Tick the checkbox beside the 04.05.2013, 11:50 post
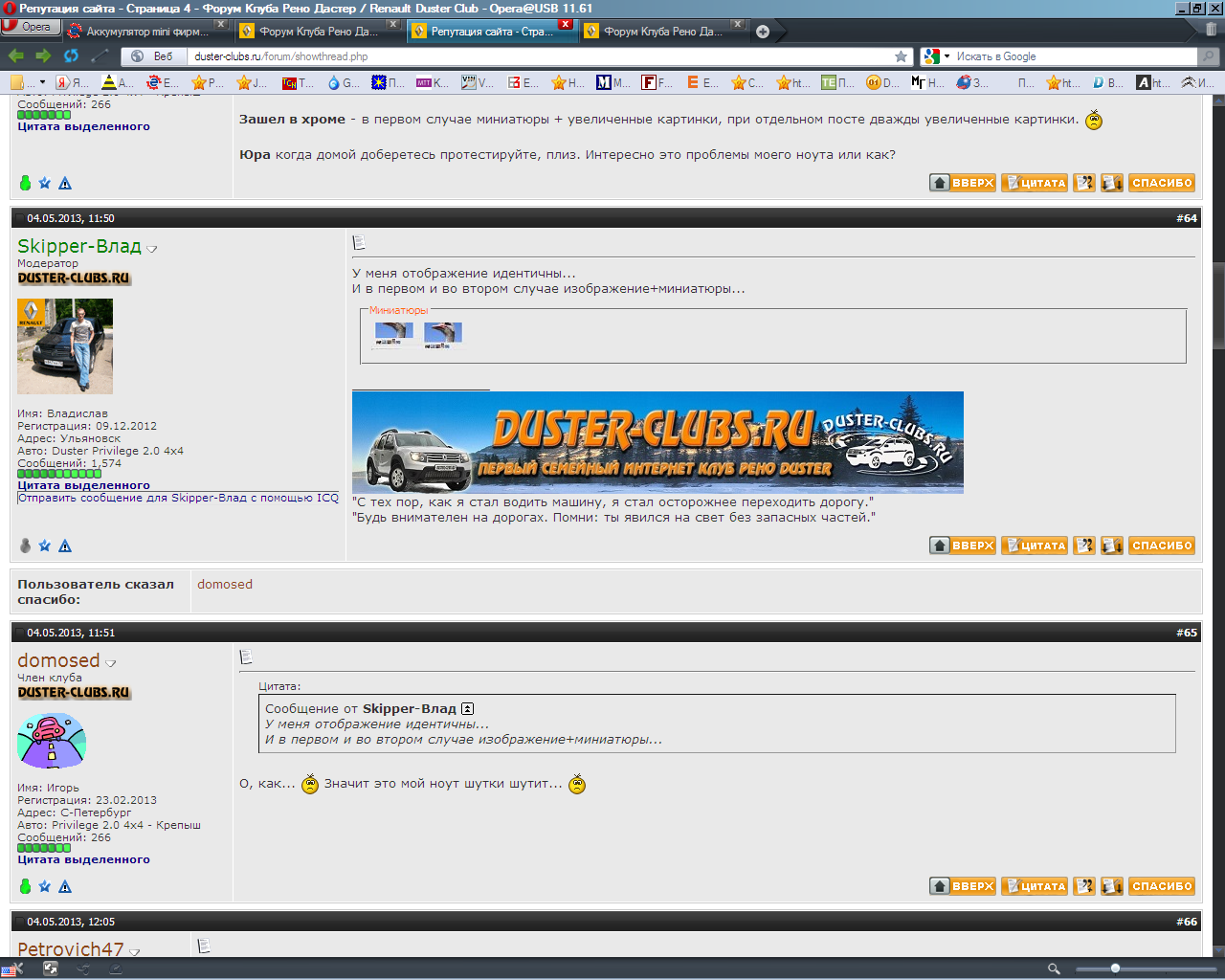The image size is (1225, 980). (19, 219)
